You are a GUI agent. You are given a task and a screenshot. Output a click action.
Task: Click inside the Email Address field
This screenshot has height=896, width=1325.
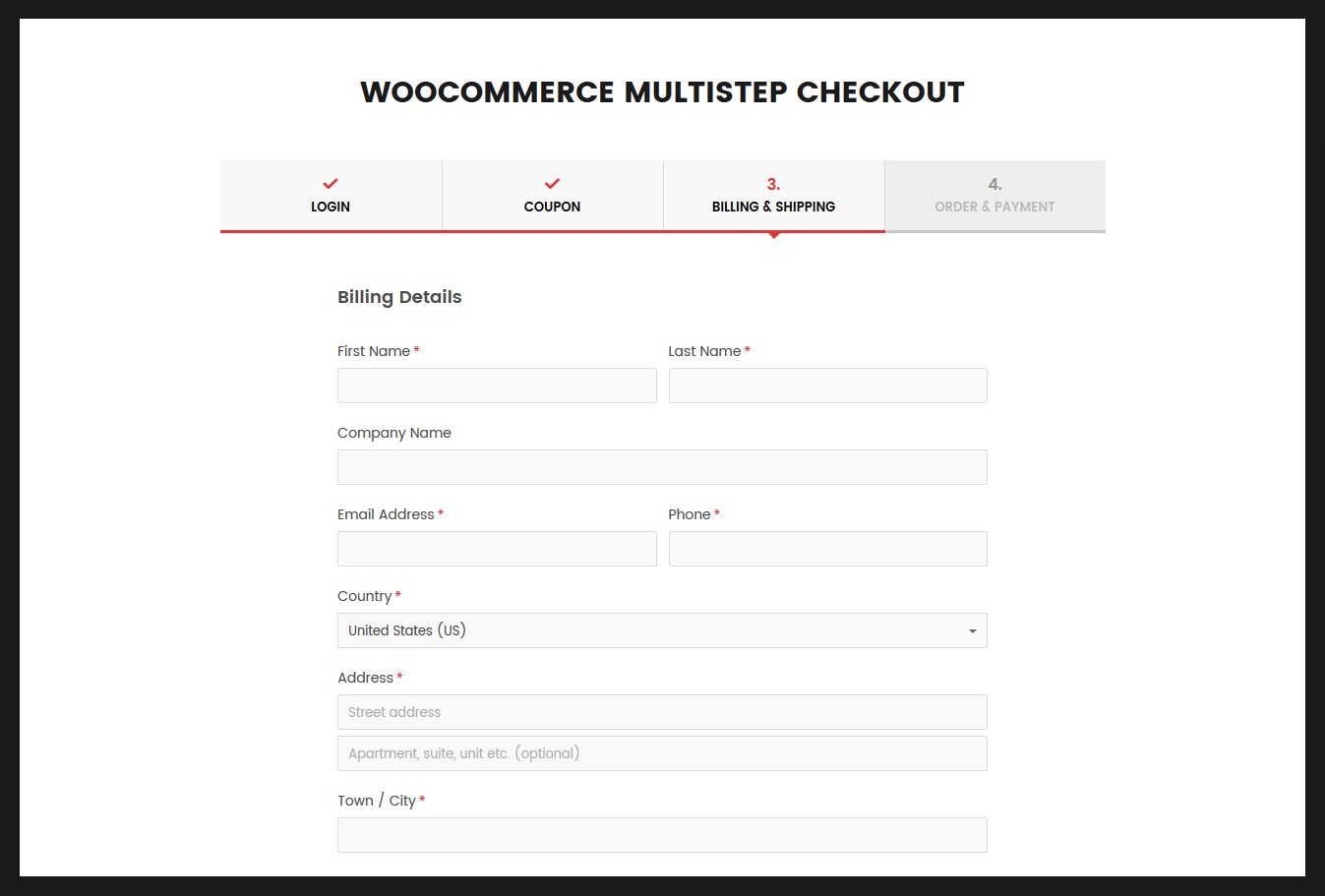497,548
